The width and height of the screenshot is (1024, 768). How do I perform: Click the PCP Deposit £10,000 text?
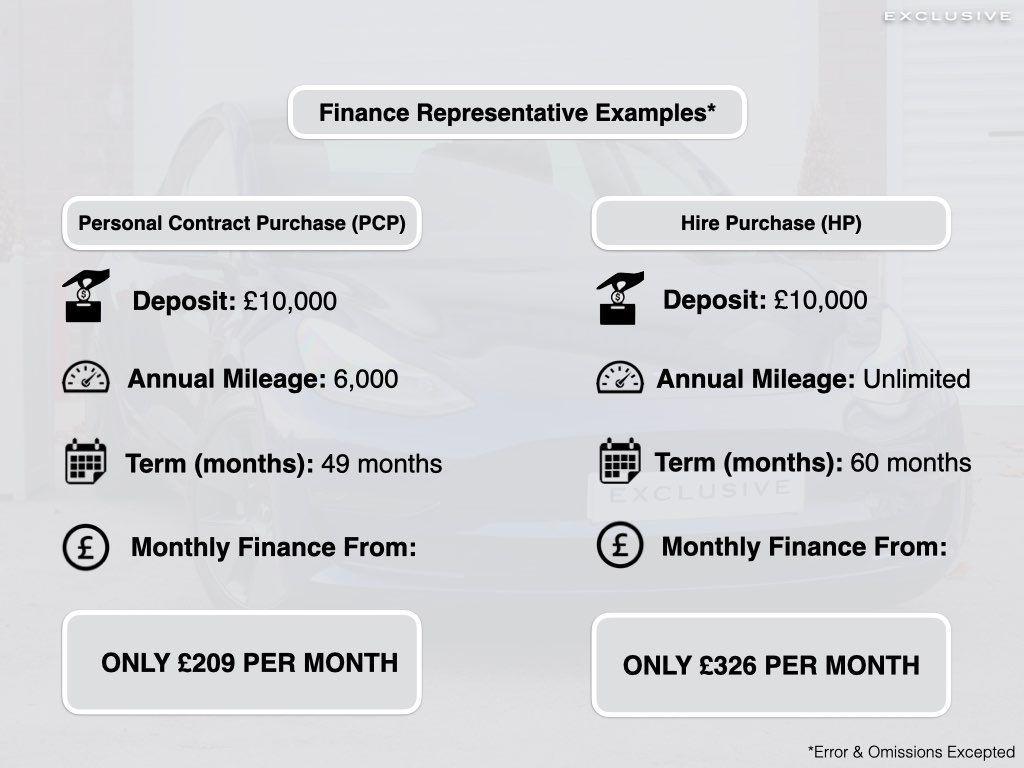click(x=234, y=301)
